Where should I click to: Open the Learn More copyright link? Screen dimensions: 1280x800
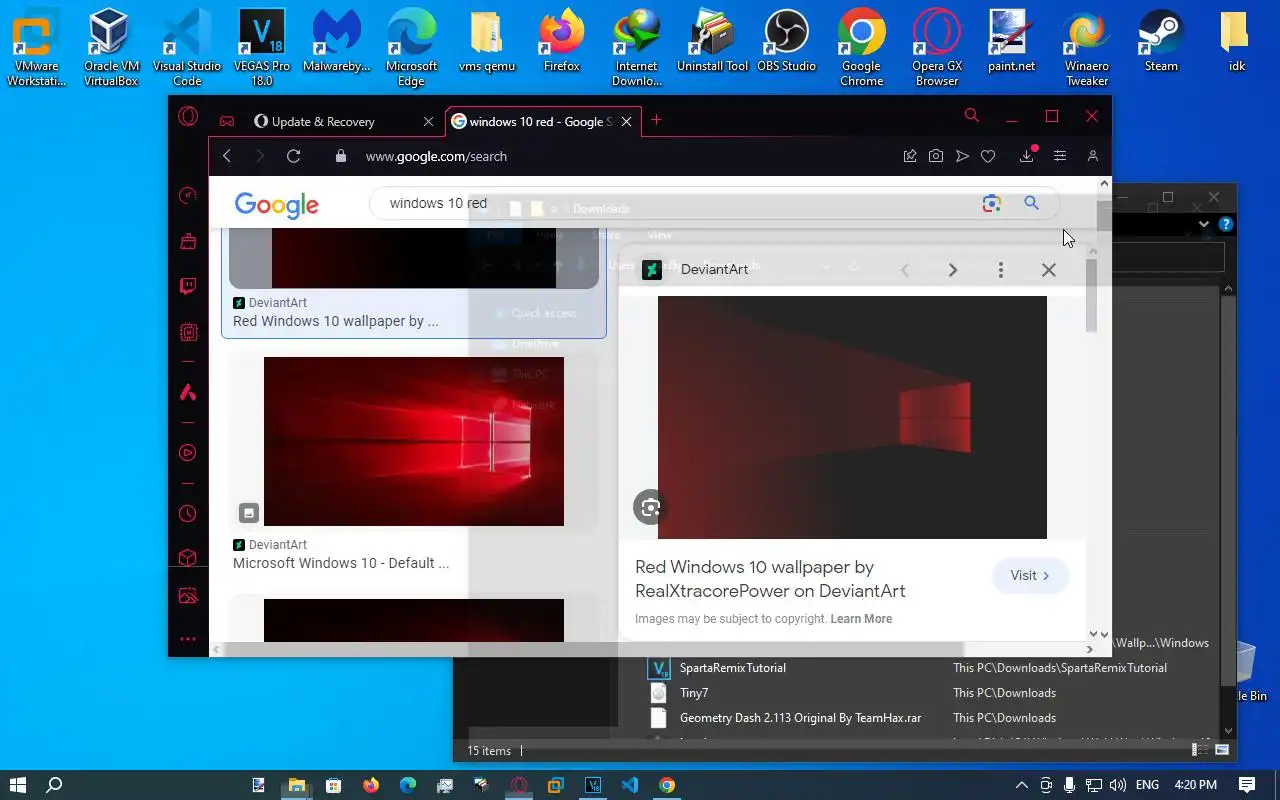(x=861, y=619)
